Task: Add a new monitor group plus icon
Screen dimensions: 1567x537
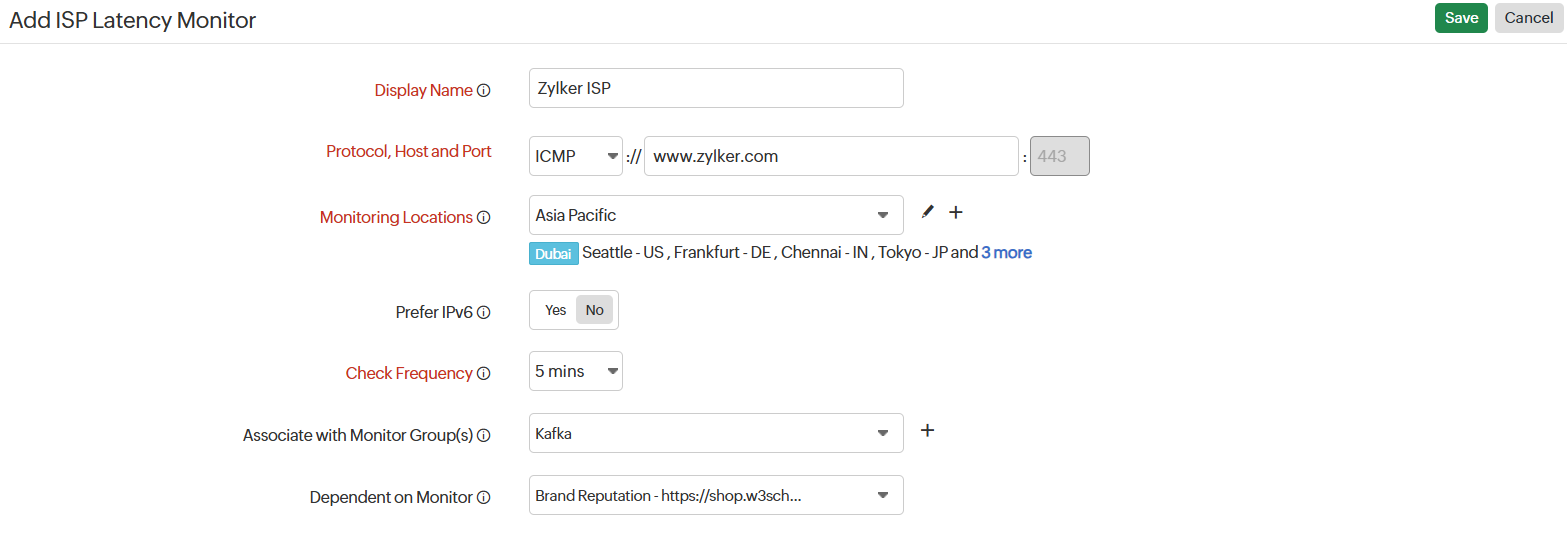Action: [x=927, y=430]
